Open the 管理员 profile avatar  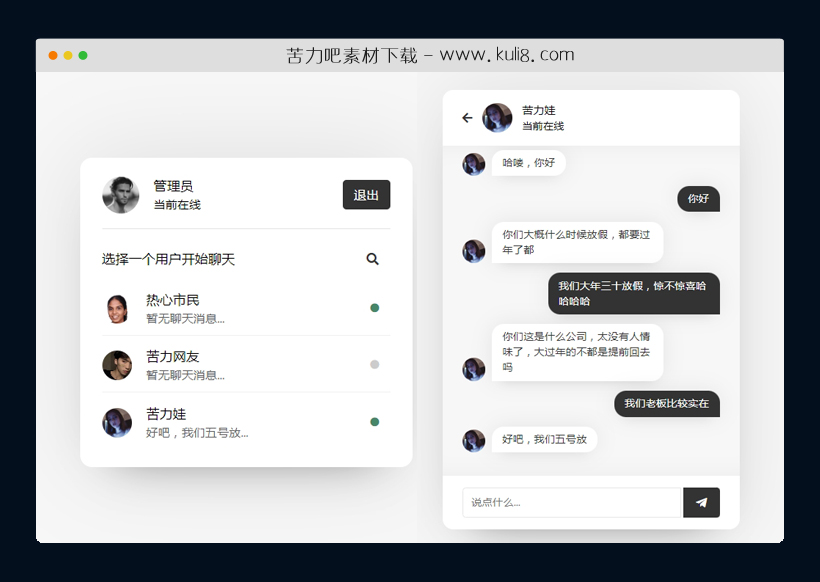121,195
